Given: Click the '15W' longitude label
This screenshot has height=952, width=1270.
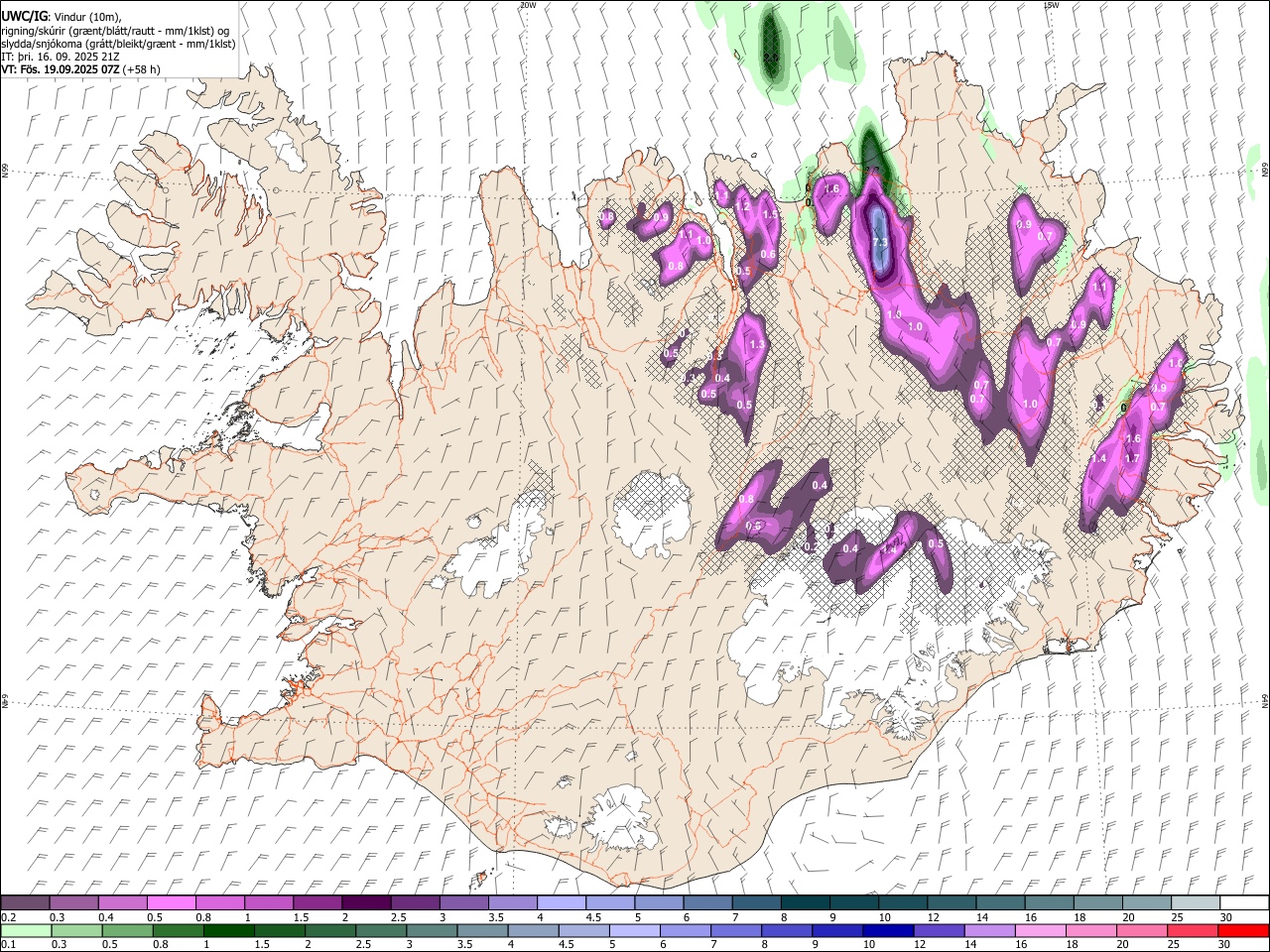Looking at the screenshot, I should click(1051, 5).
